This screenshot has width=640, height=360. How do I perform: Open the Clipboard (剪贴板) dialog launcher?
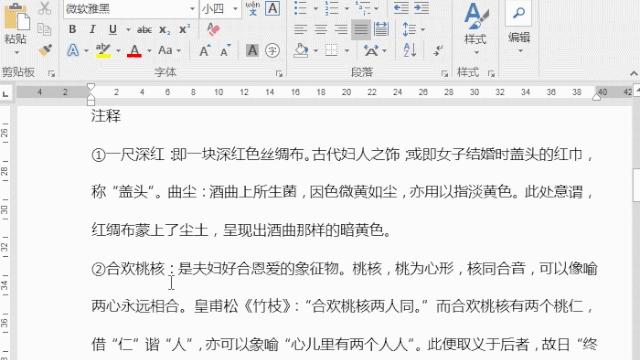51,73
